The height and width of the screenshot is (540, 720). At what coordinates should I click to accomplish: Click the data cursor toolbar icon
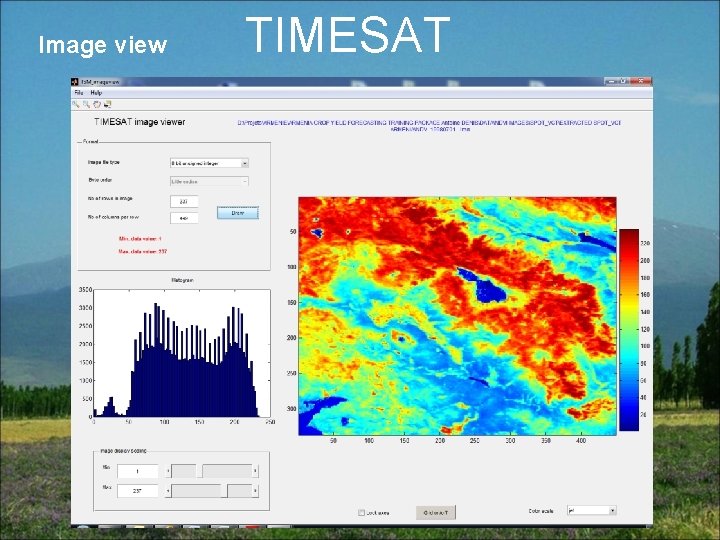pos(107,104)
